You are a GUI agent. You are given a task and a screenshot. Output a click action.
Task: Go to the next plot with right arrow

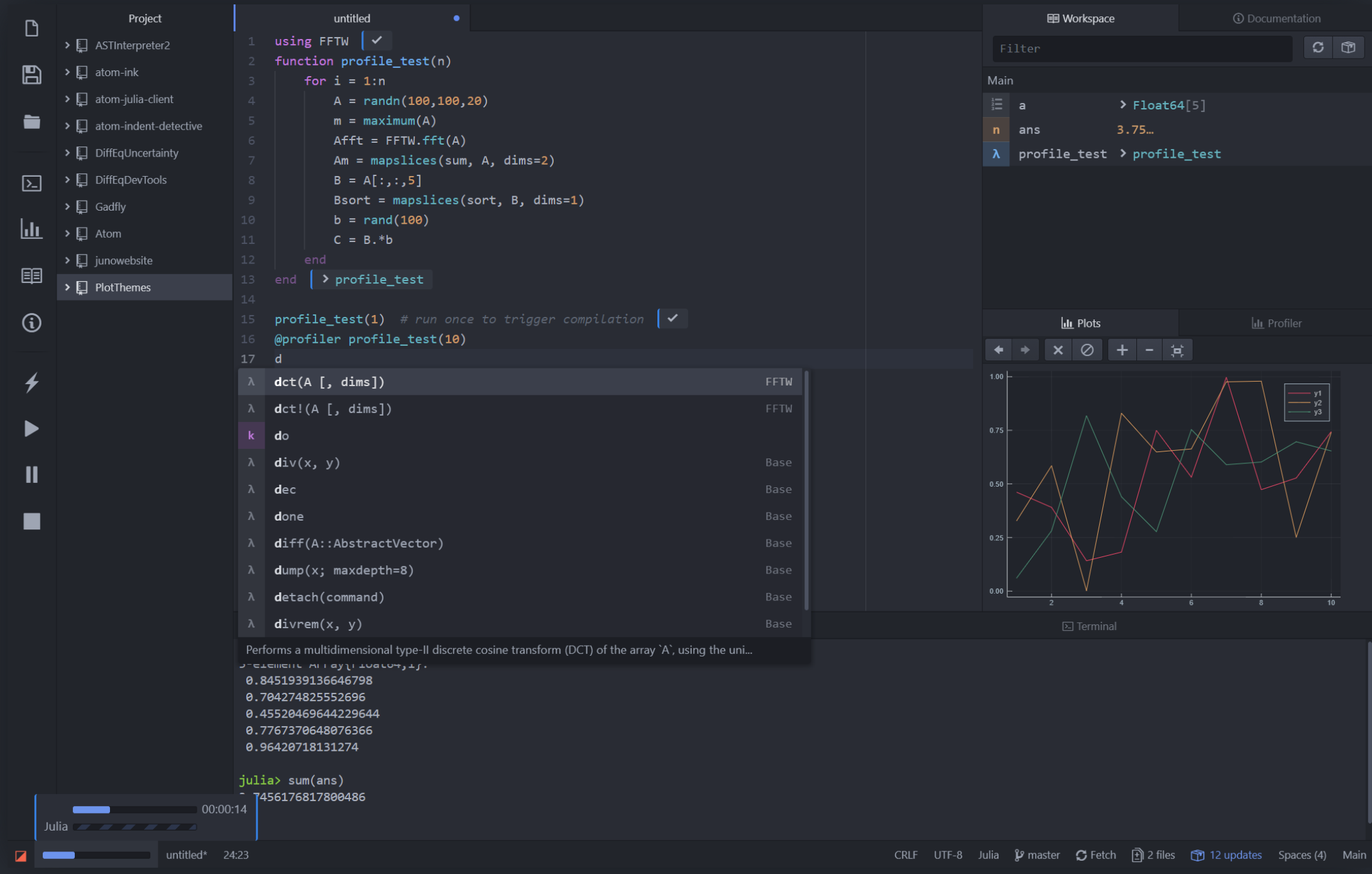(1025, 350)
